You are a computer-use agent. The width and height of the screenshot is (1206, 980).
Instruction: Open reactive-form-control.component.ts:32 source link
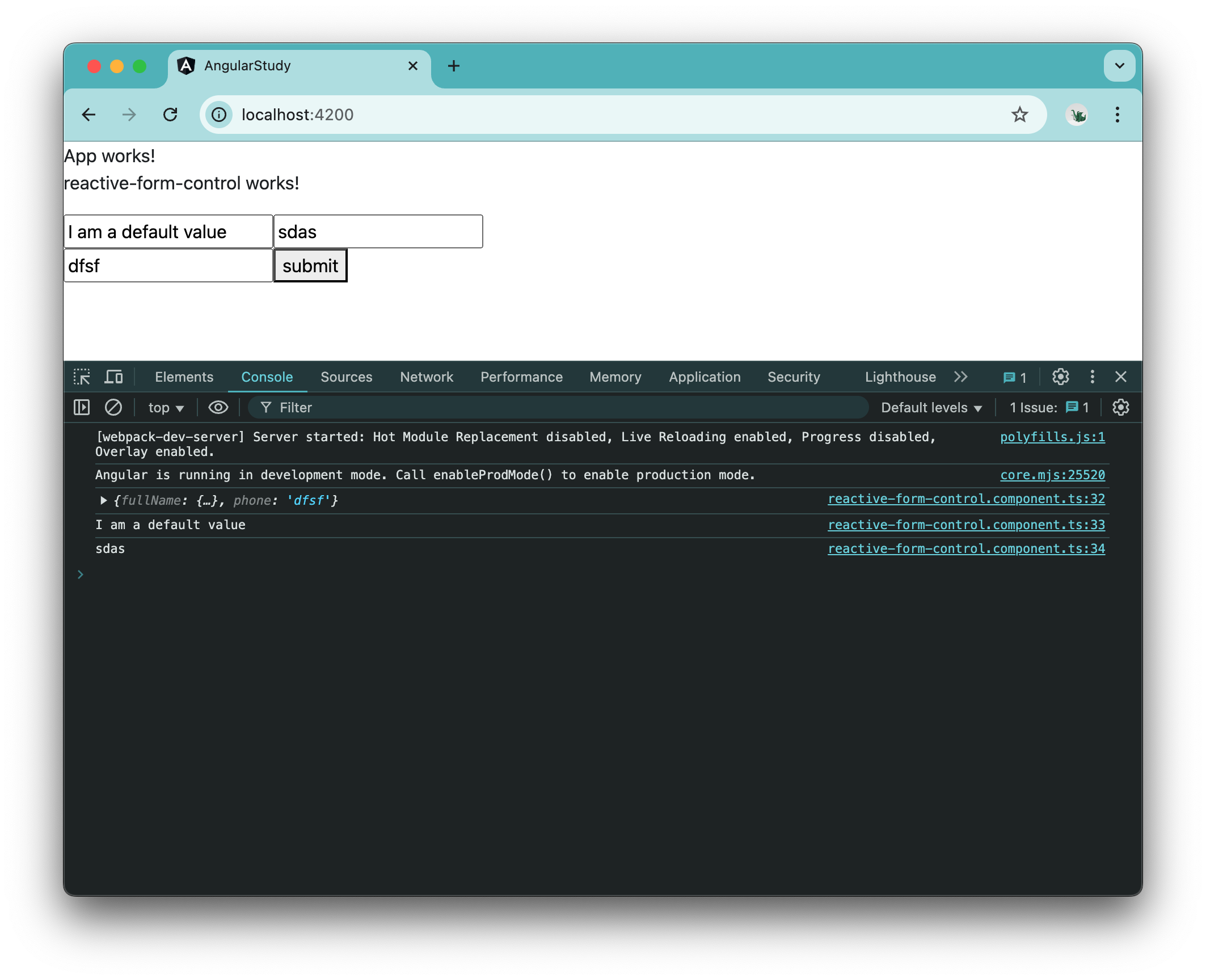[x=965, y=499]
